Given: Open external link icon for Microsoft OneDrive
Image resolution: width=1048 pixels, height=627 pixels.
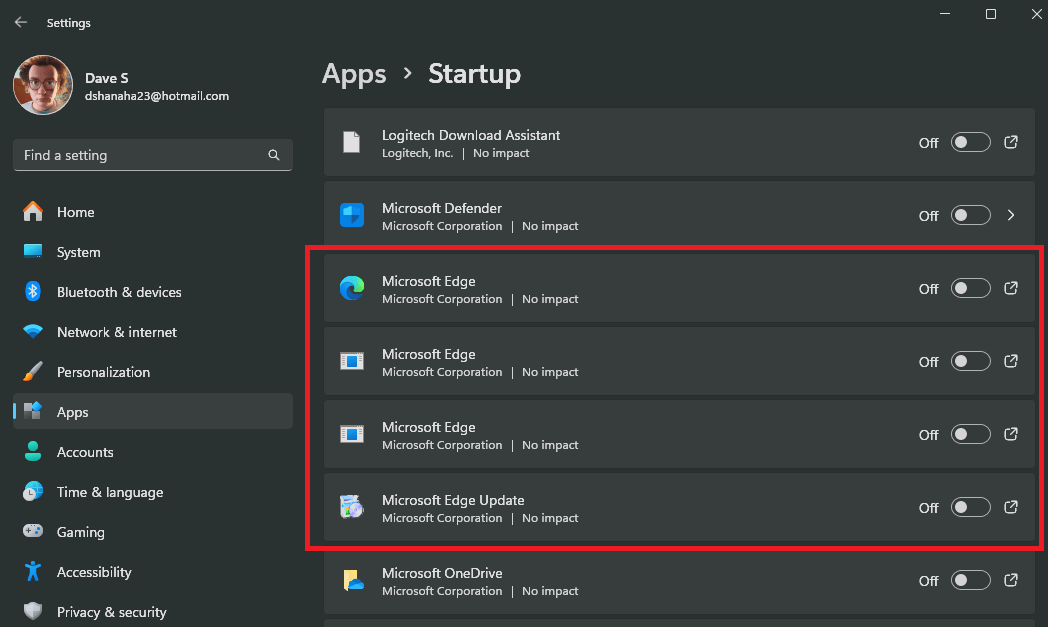Looking at the screenshot, I should (1011, 580).
